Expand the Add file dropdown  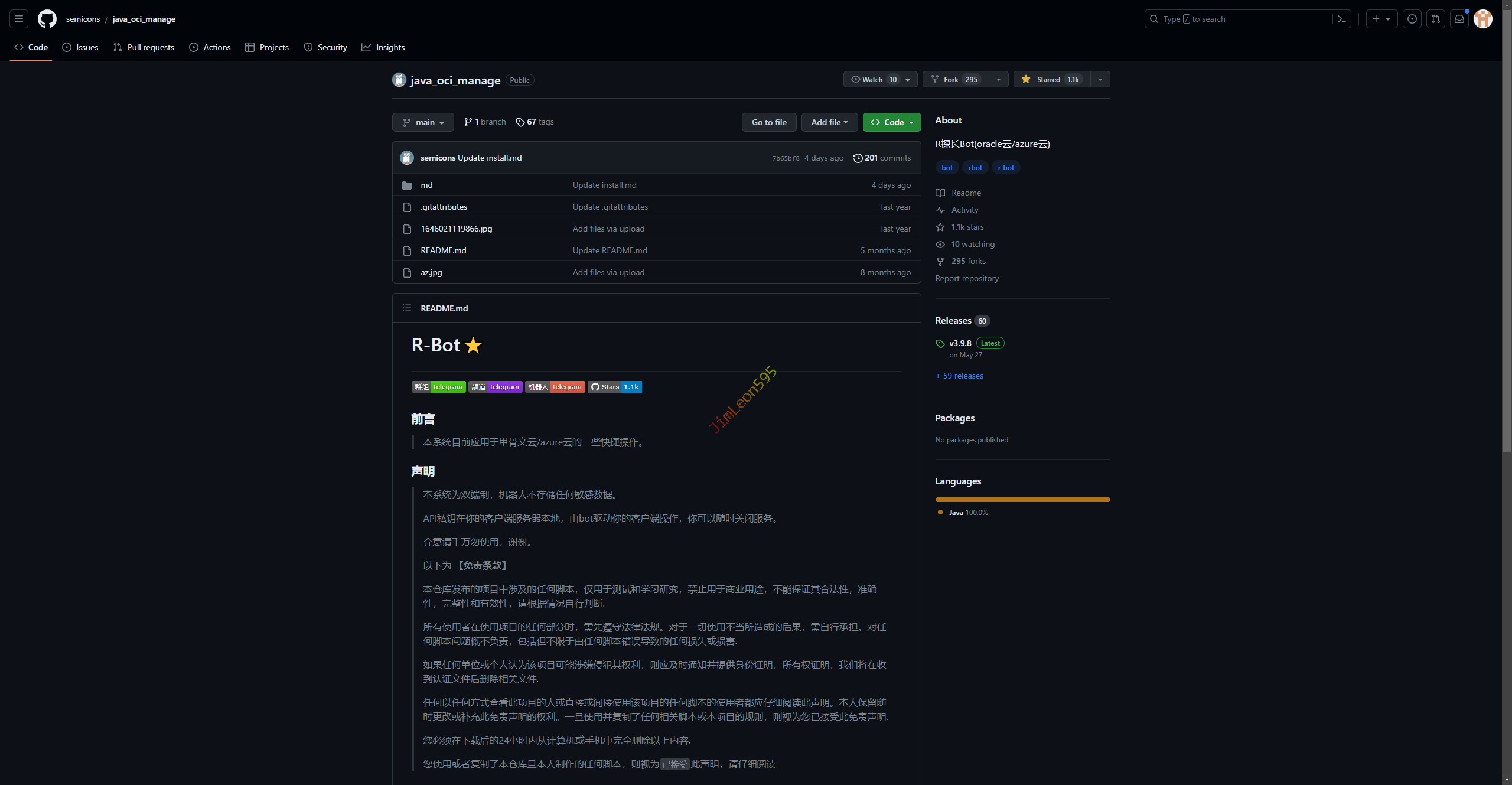click(829, 122)
